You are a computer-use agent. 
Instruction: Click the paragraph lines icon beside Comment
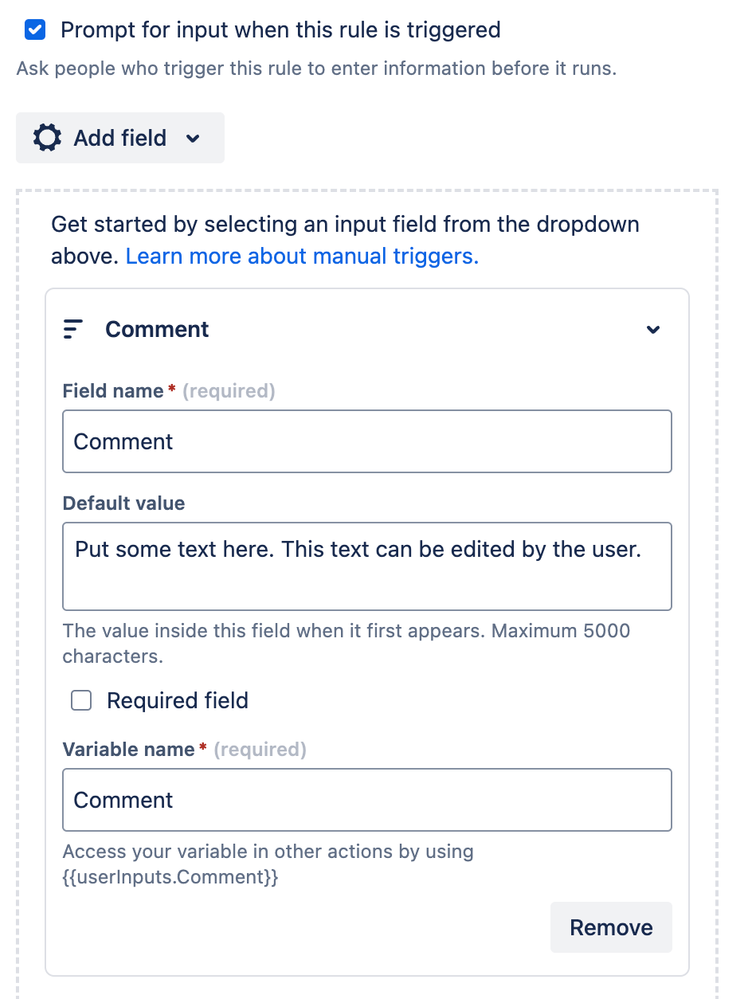[73, 329]
